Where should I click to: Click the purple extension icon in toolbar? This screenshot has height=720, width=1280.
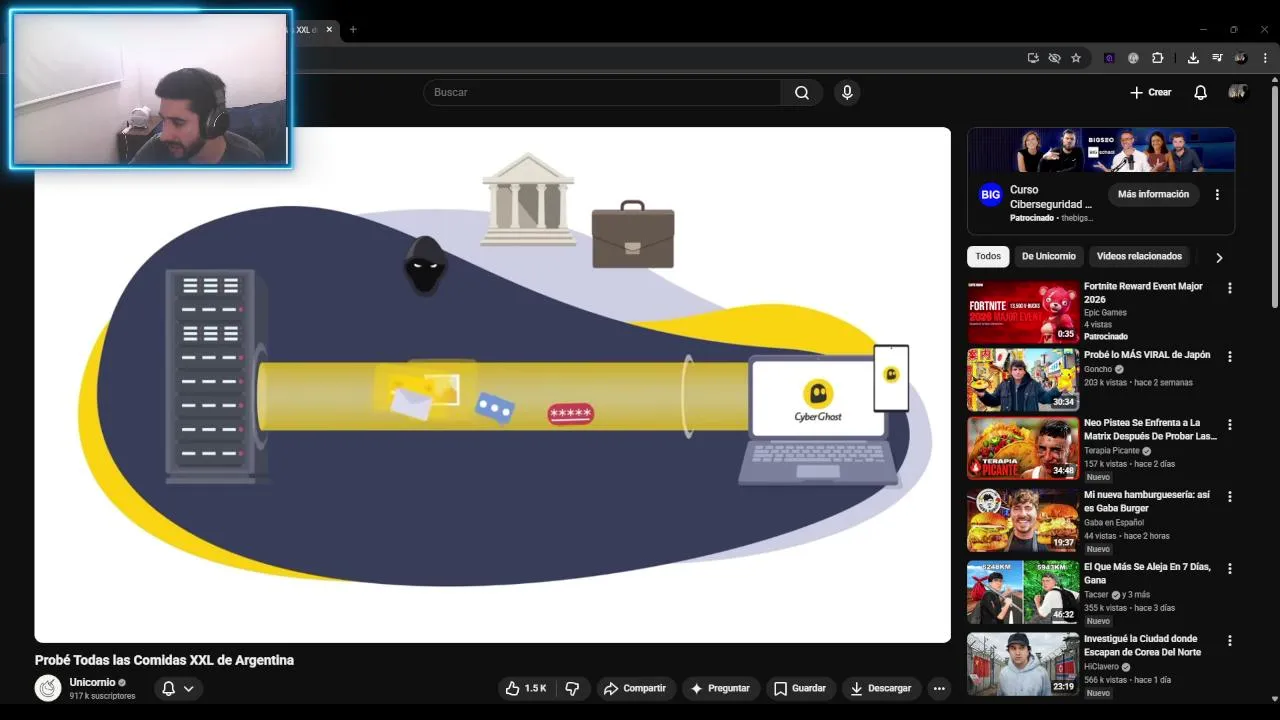[1109, 58]
